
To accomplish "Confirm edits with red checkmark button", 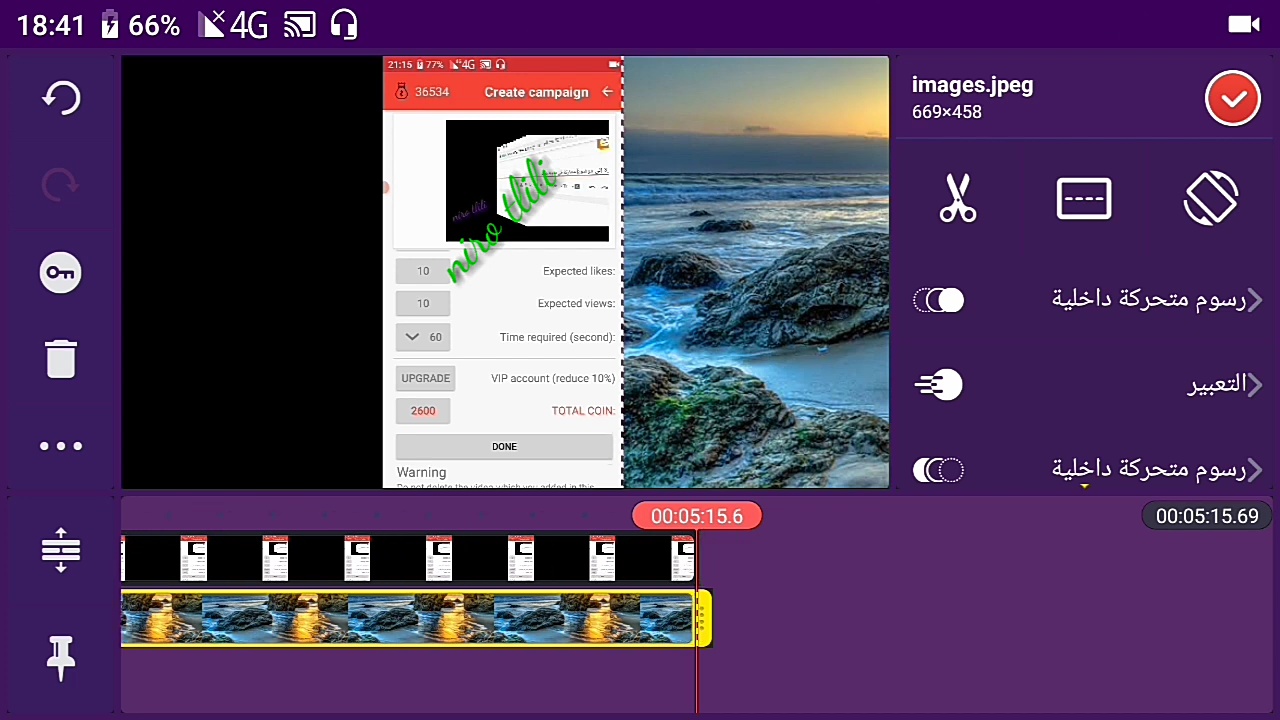I will pyautogui.click(x=1232, y=98).
